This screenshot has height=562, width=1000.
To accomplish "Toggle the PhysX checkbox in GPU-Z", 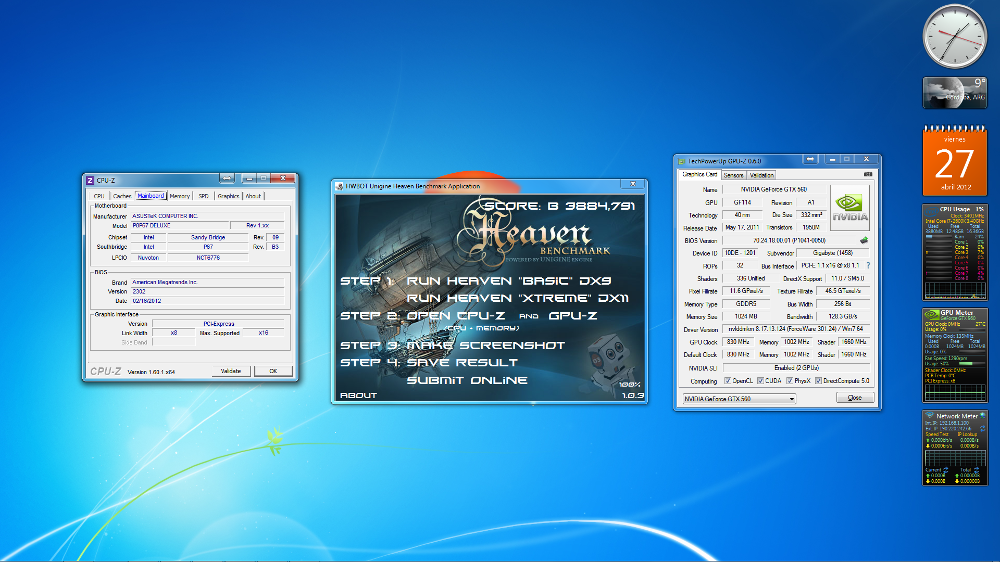I will [789, 381].
